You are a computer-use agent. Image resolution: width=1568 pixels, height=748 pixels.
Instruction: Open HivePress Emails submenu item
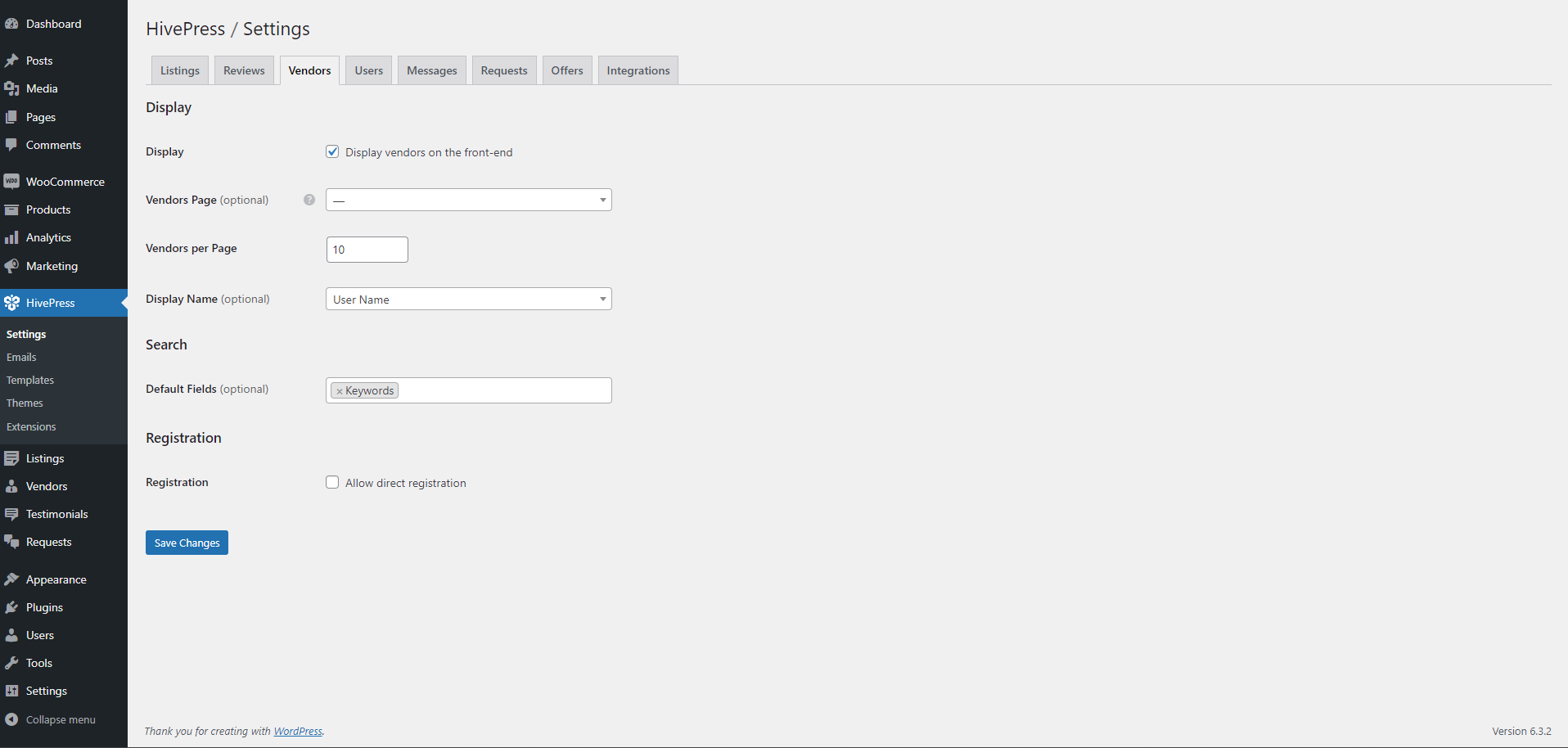(x=21, y=358)
